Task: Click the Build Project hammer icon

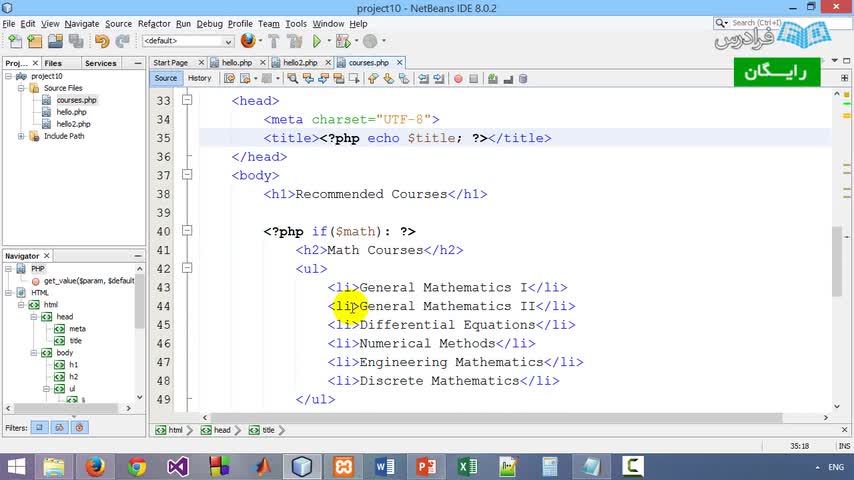Action: point(274,41)
